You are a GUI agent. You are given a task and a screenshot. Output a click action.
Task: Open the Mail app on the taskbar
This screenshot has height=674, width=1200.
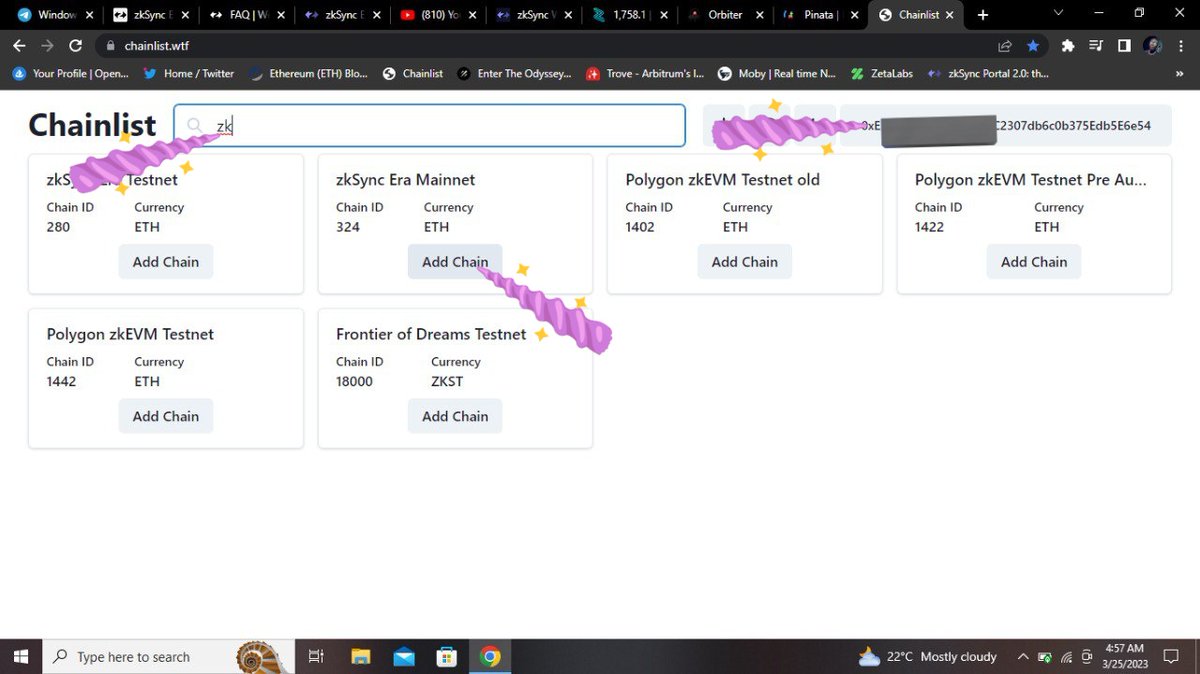coord(404,657)
